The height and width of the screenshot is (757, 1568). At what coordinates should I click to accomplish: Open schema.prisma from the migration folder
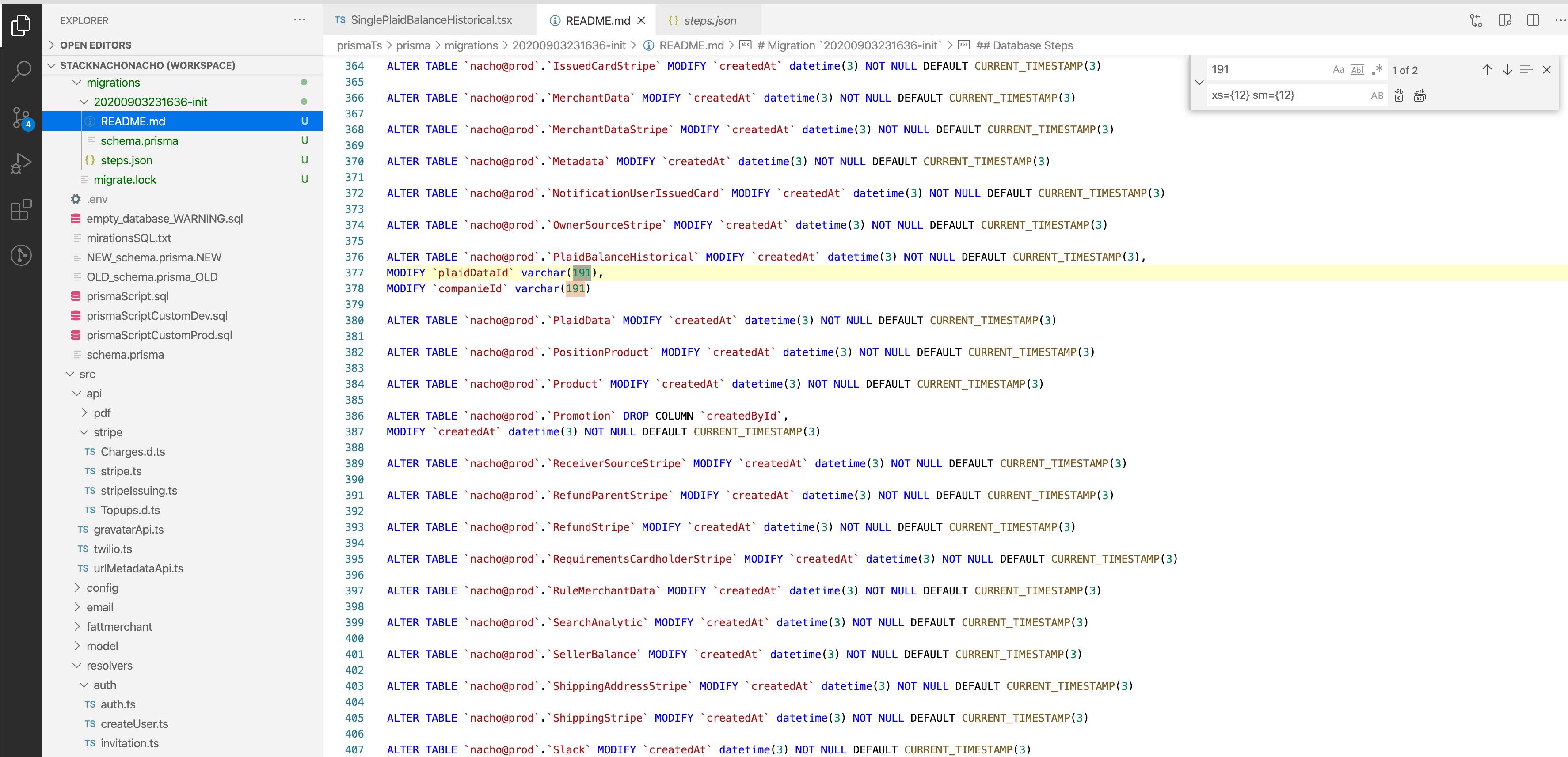pos(140,140)
